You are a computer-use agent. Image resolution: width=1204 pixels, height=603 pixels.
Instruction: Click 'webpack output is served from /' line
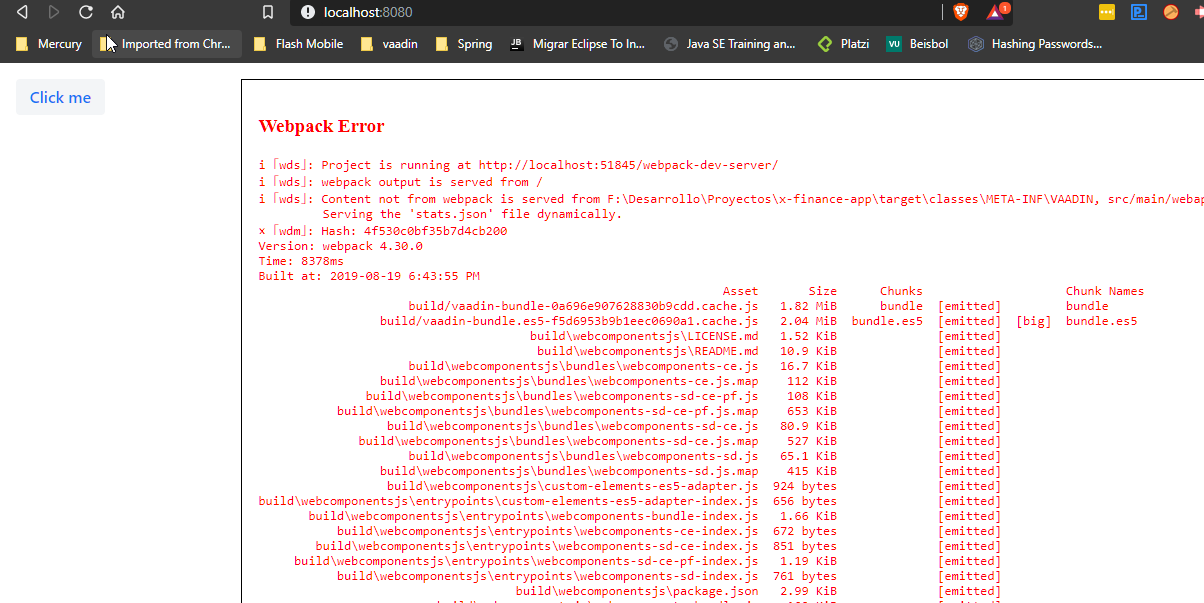point(400,182)
